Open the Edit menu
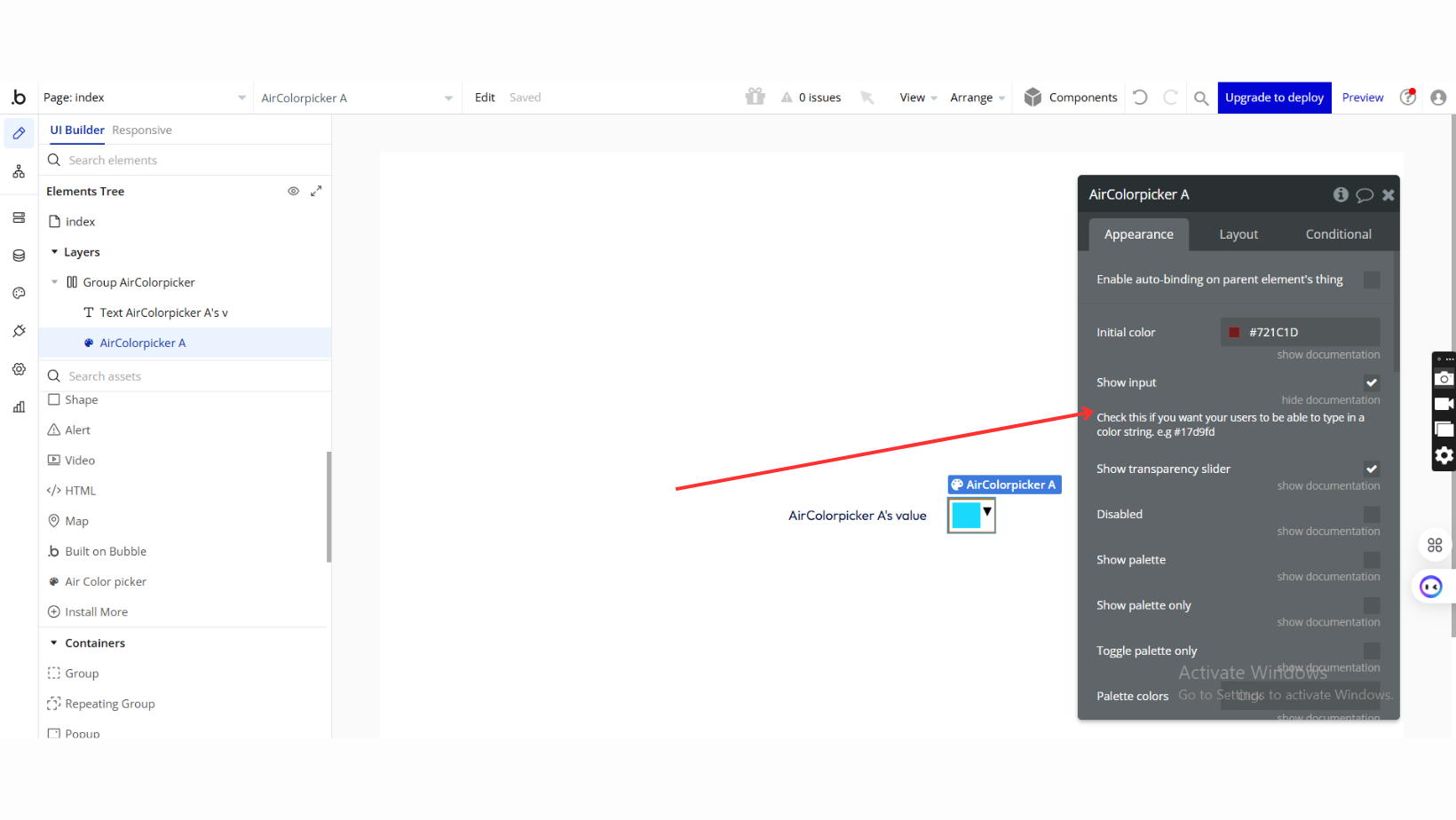This screenshot has width=1456, height=820. 485,98
